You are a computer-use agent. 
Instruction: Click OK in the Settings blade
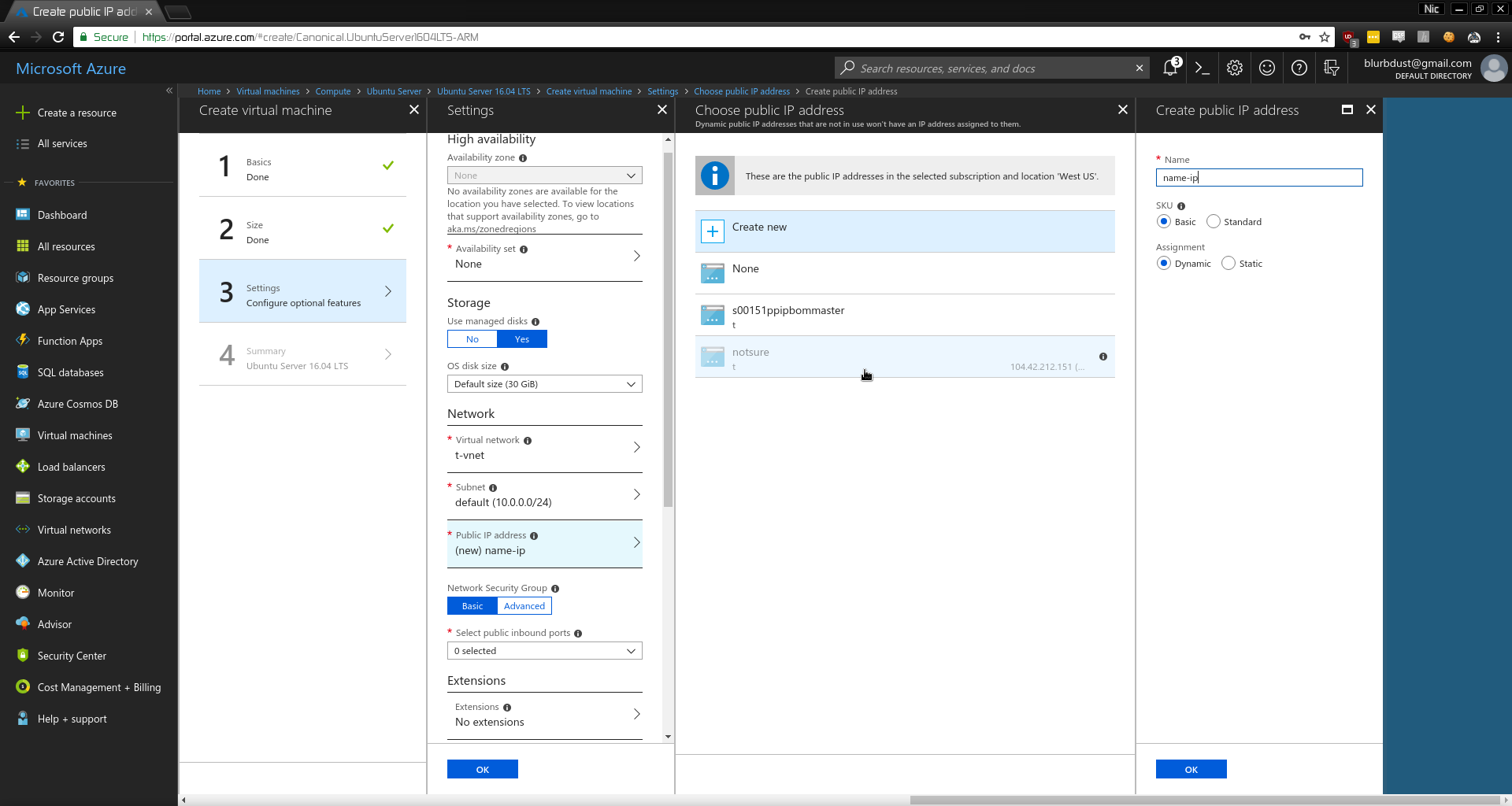click(483, 769)
